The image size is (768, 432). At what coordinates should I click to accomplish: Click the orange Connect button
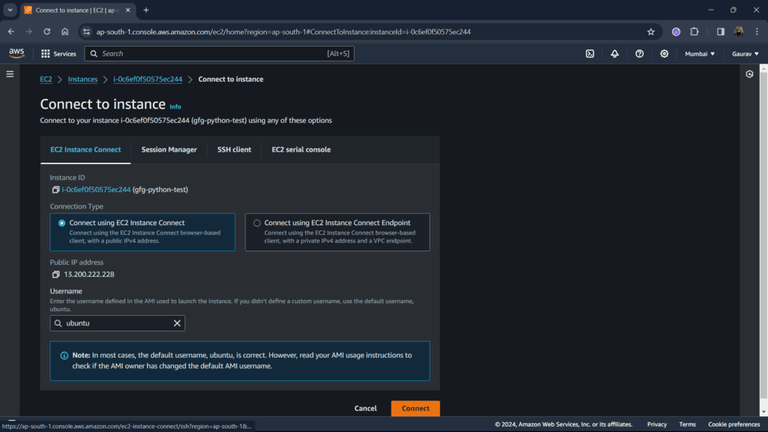[x=415, y=408]
